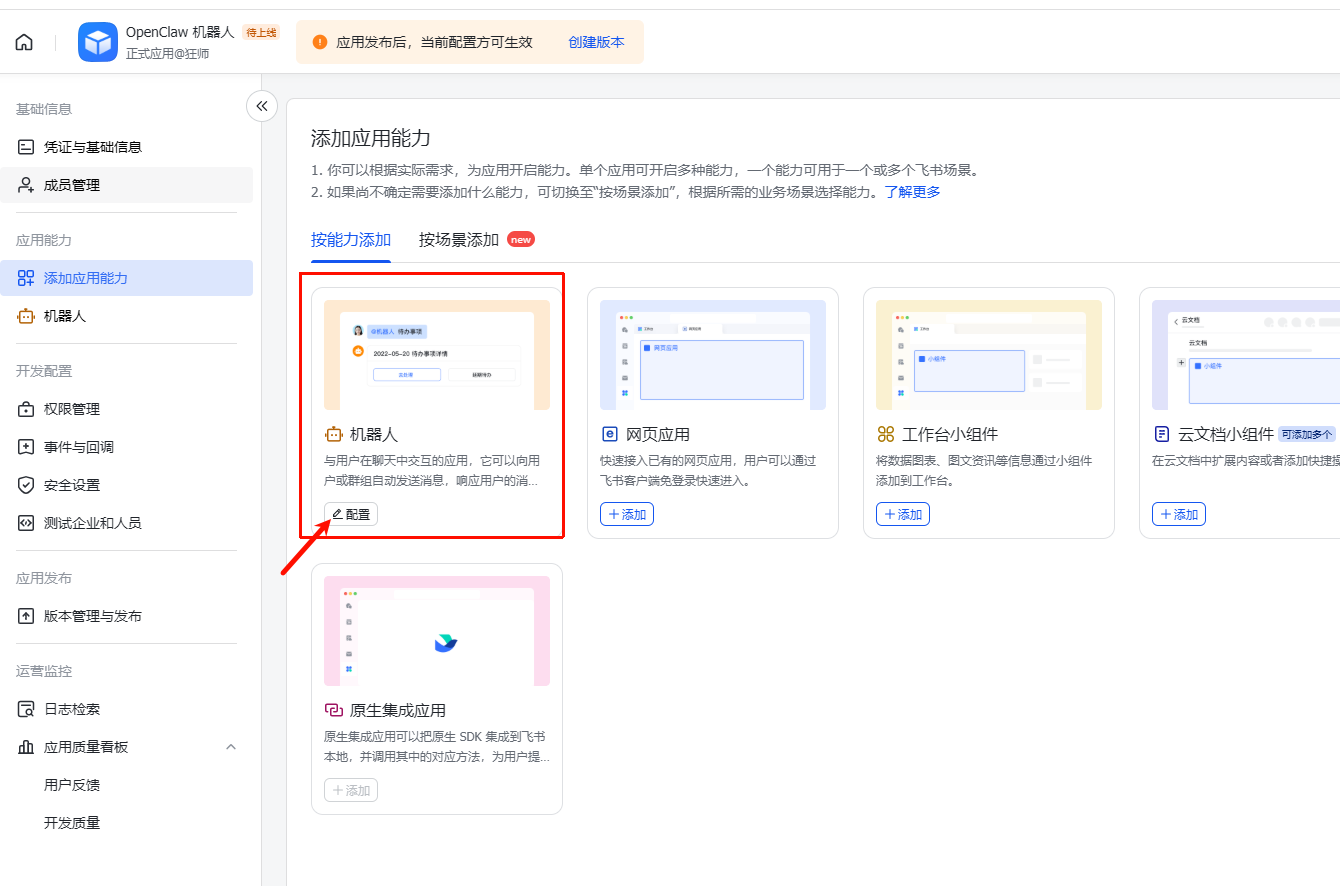
Task: Click 添加 on the 工作台小组件 card
Action: (x=903, y=514)
